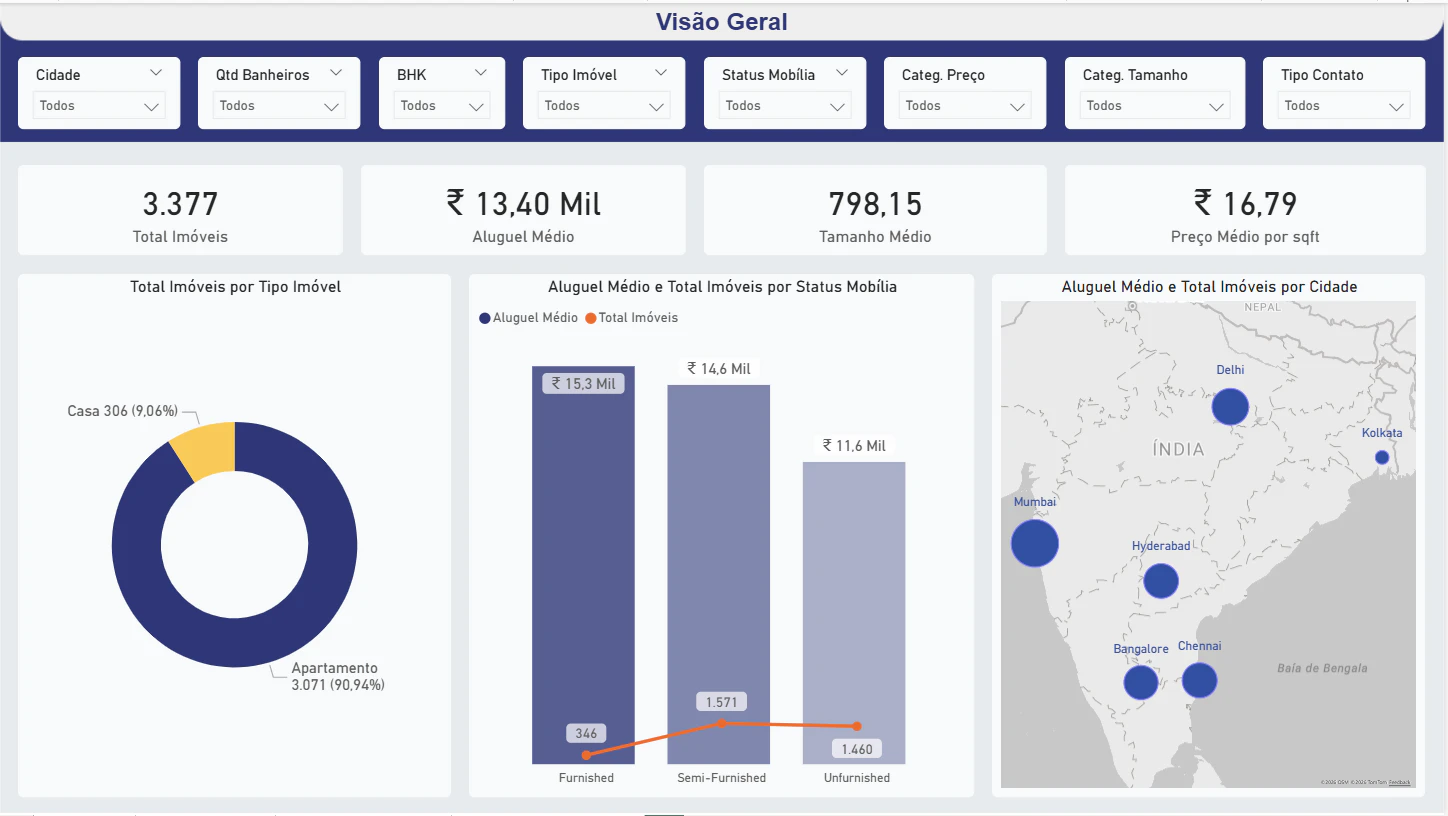Click the header chevron beside Qtd Banheiros
Image resolution: width=1448 pixels, height=816 pixels.
pyautogui.click(x=336, y=73)
